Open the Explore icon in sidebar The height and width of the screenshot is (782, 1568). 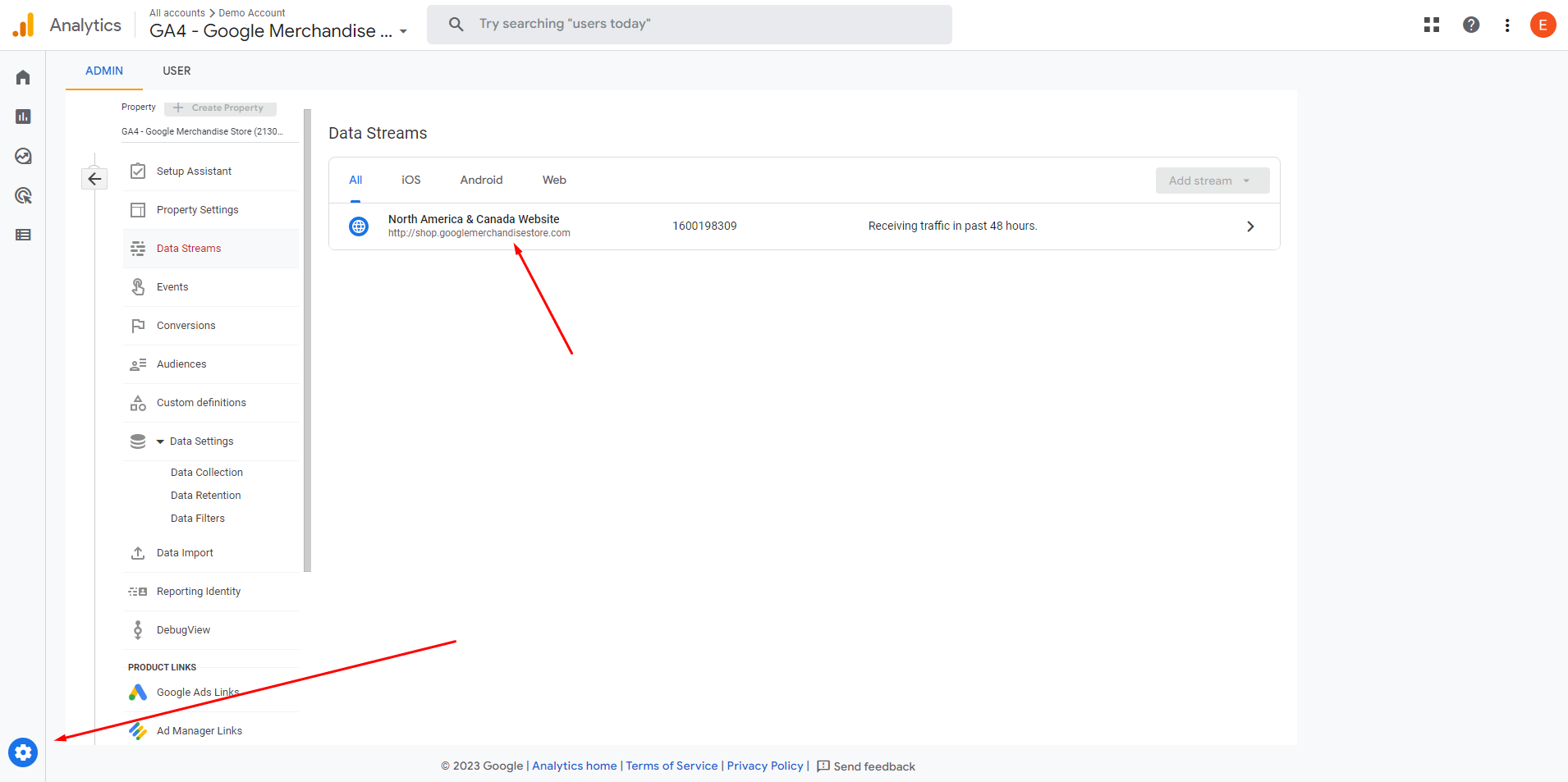(23, 156)
